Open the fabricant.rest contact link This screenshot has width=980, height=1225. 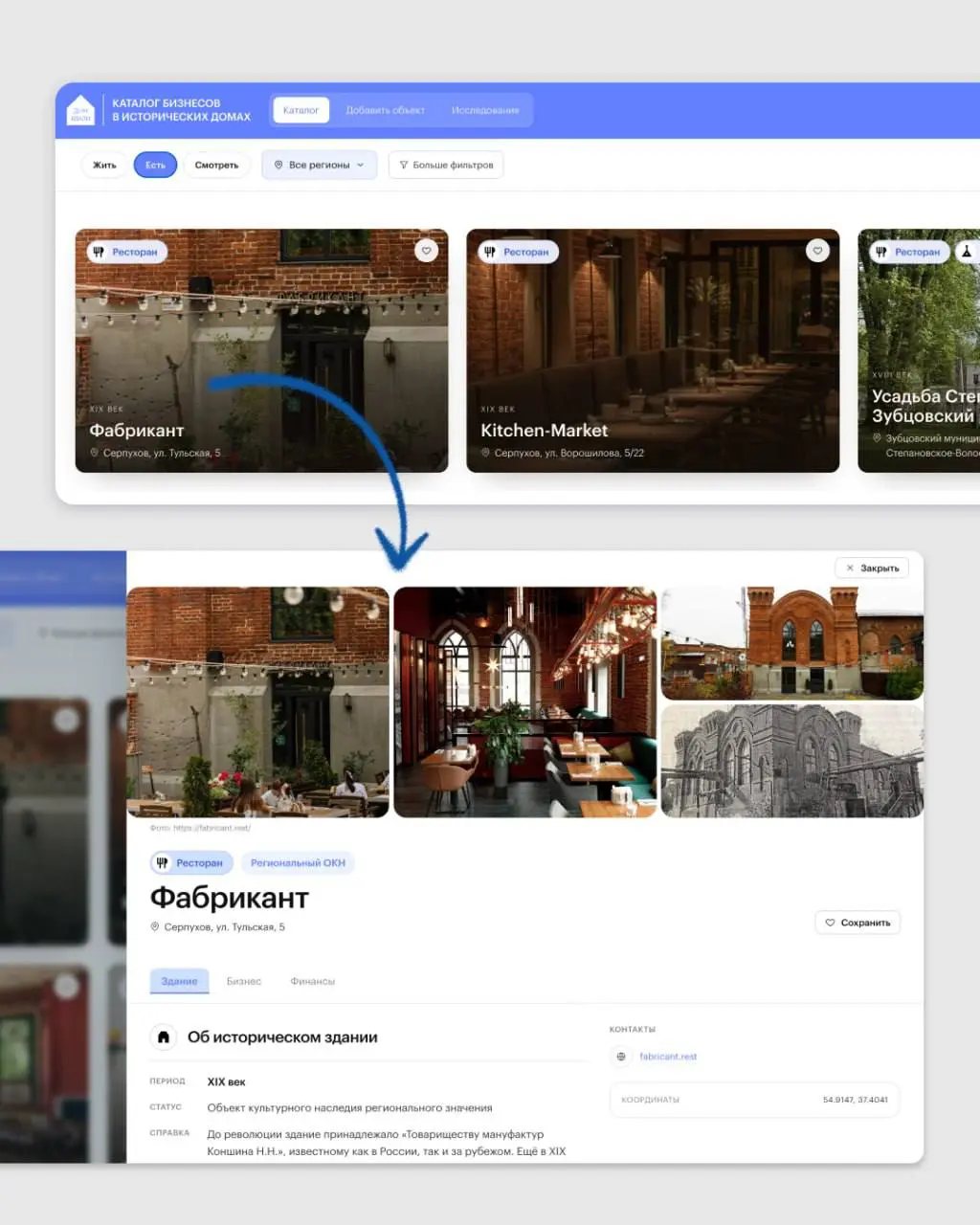coord(668,1057)
